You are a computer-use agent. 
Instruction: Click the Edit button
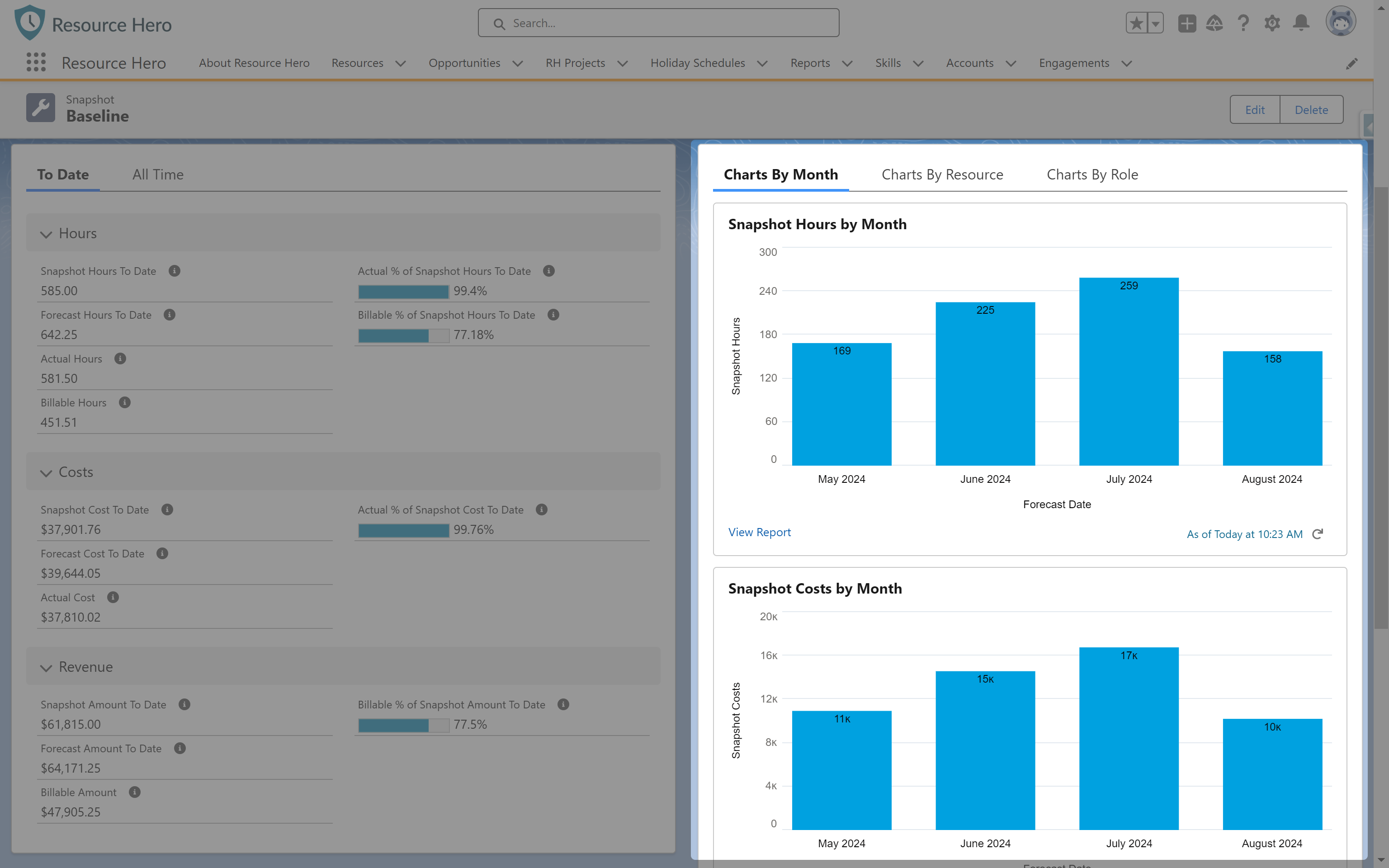[x=1255, y=110]
